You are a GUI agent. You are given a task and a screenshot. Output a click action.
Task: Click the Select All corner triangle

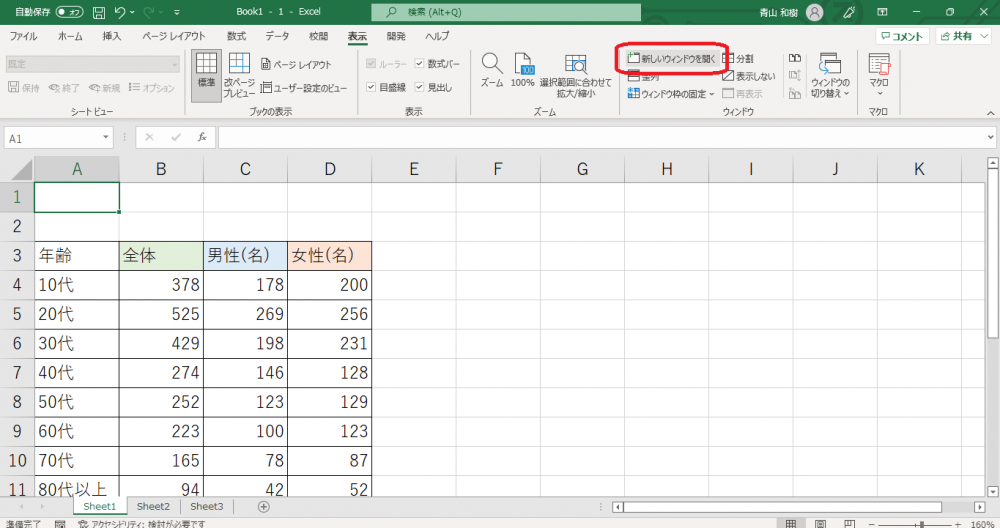[x=22, y=170]
